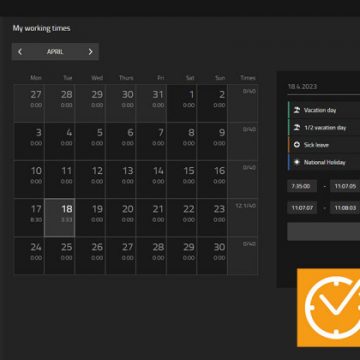This screenshot has height=360, width=360.
Task: Edit end time 11:07:05 field
Action: [x=345, y=186]
